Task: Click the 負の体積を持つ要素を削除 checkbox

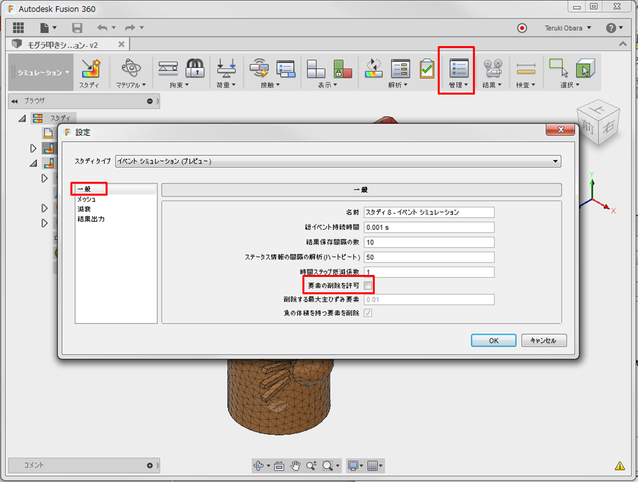Action: 368,313
